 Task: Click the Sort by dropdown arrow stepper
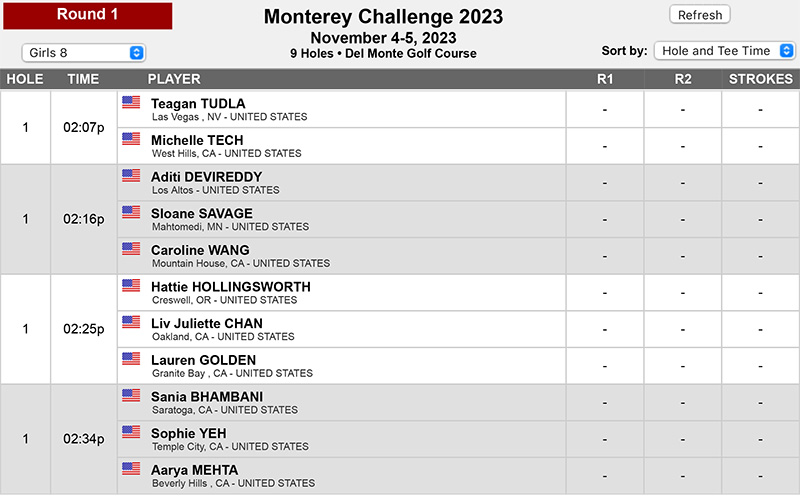point(787,51)
